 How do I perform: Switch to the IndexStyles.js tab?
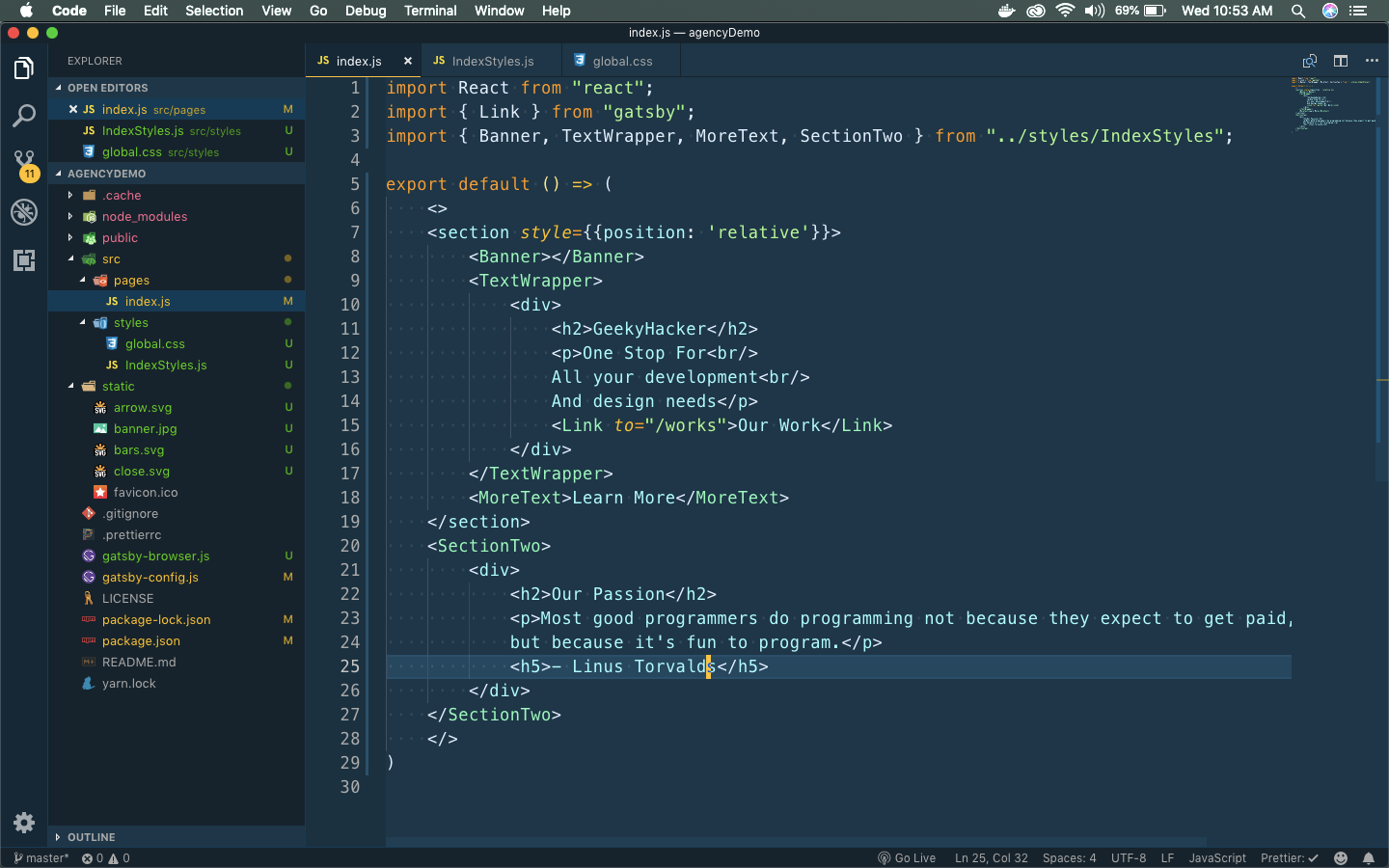(x=492, y=61)
